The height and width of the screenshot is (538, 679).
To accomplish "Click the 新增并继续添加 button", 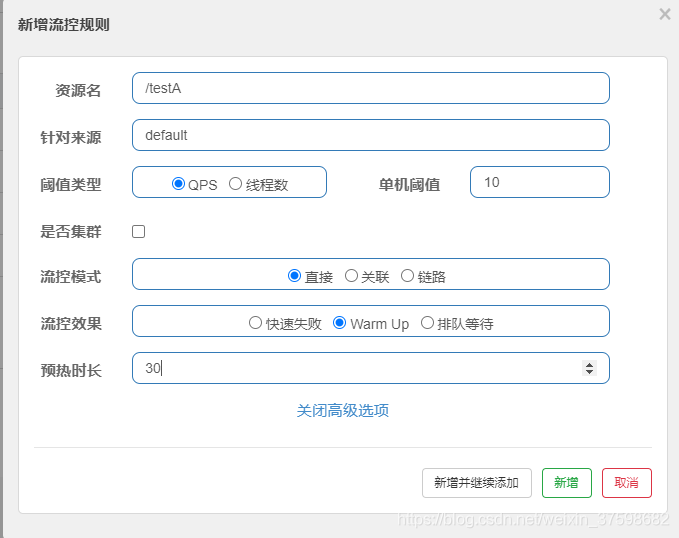I will click(477, 483).
